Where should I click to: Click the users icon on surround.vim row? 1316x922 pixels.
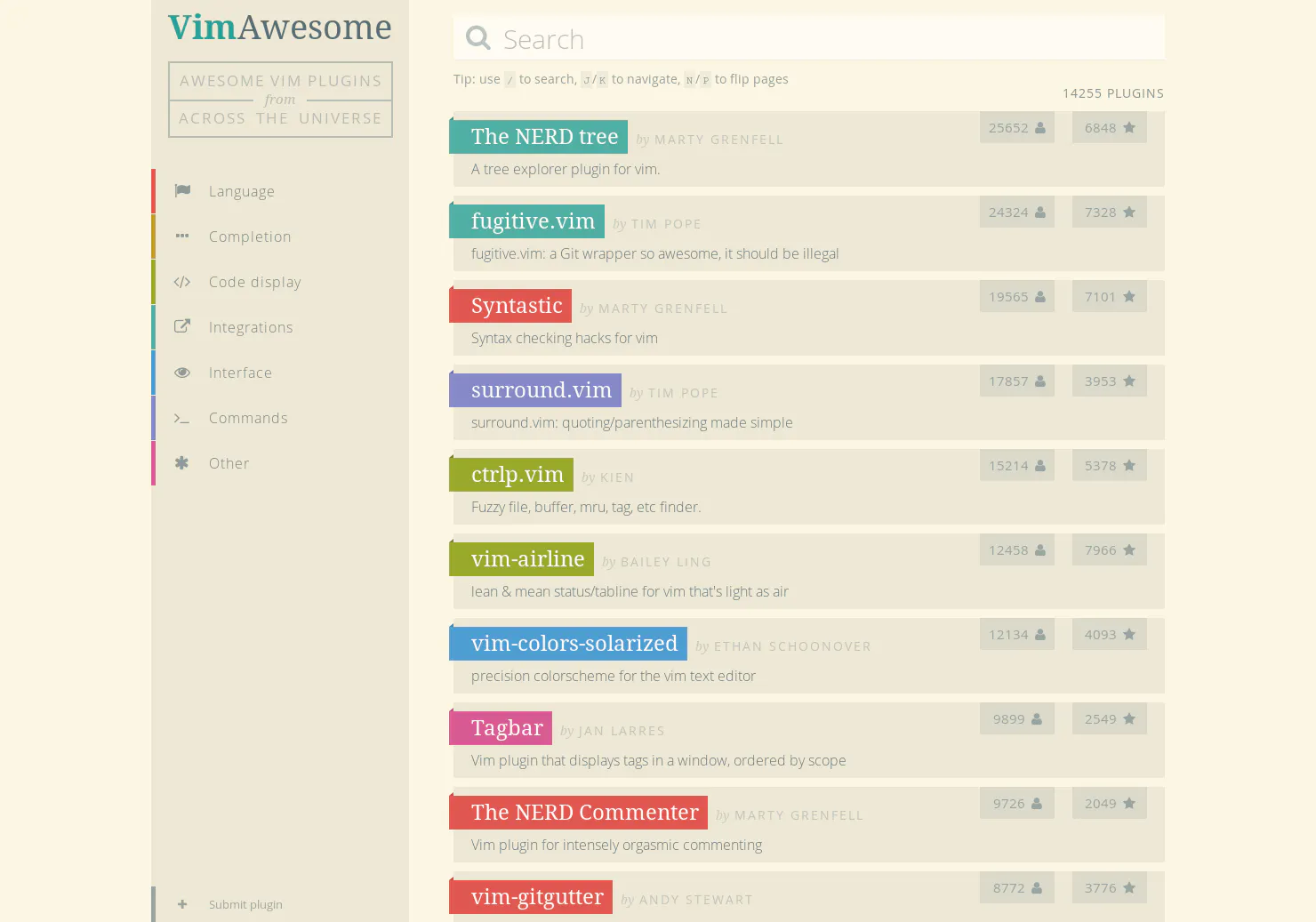1040,381
